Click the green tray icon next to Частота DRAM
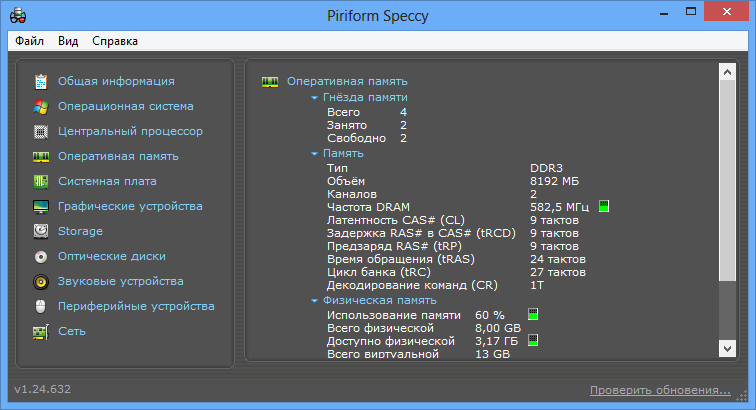Screen dimensions: 756x410 604,206
